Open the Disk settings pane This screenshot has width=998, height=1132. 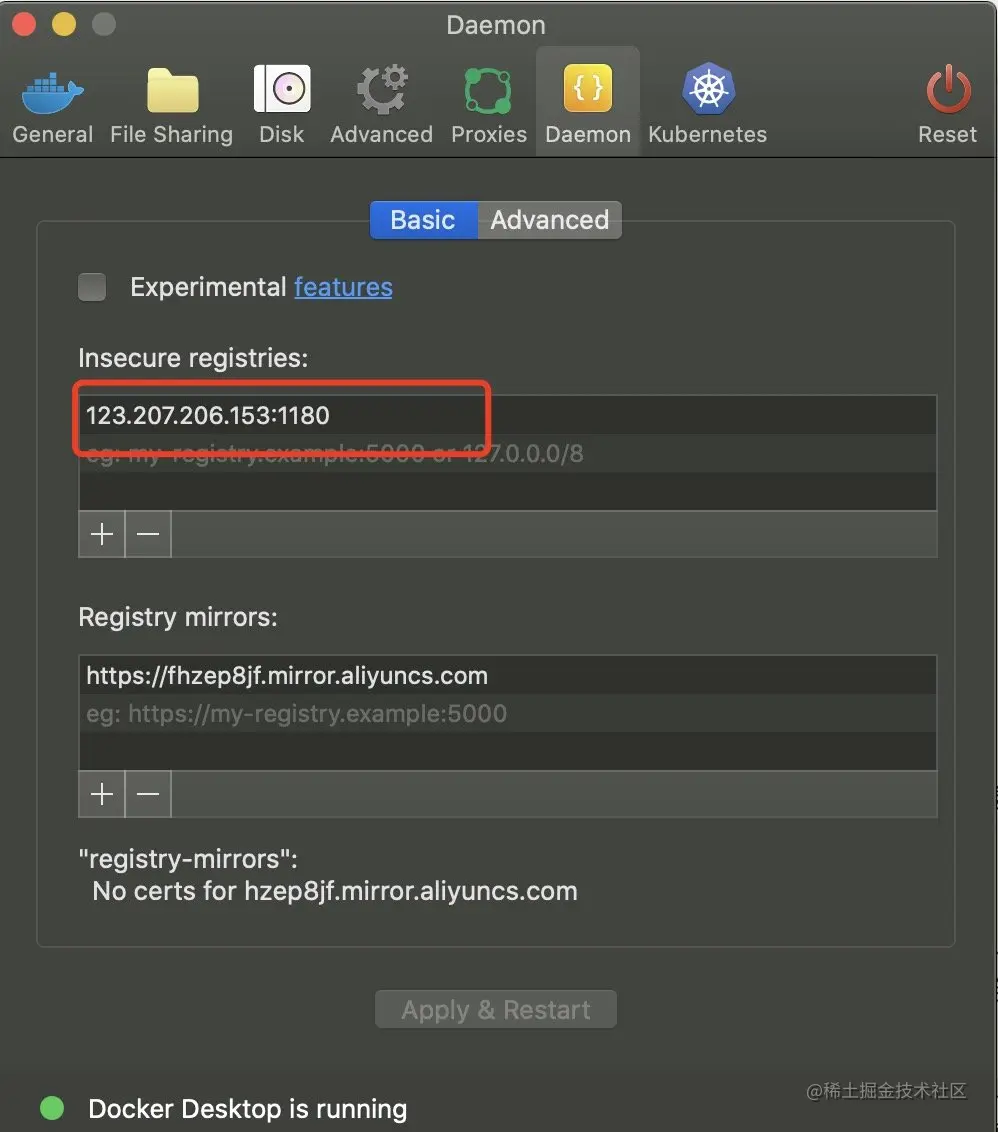[282, 105]
